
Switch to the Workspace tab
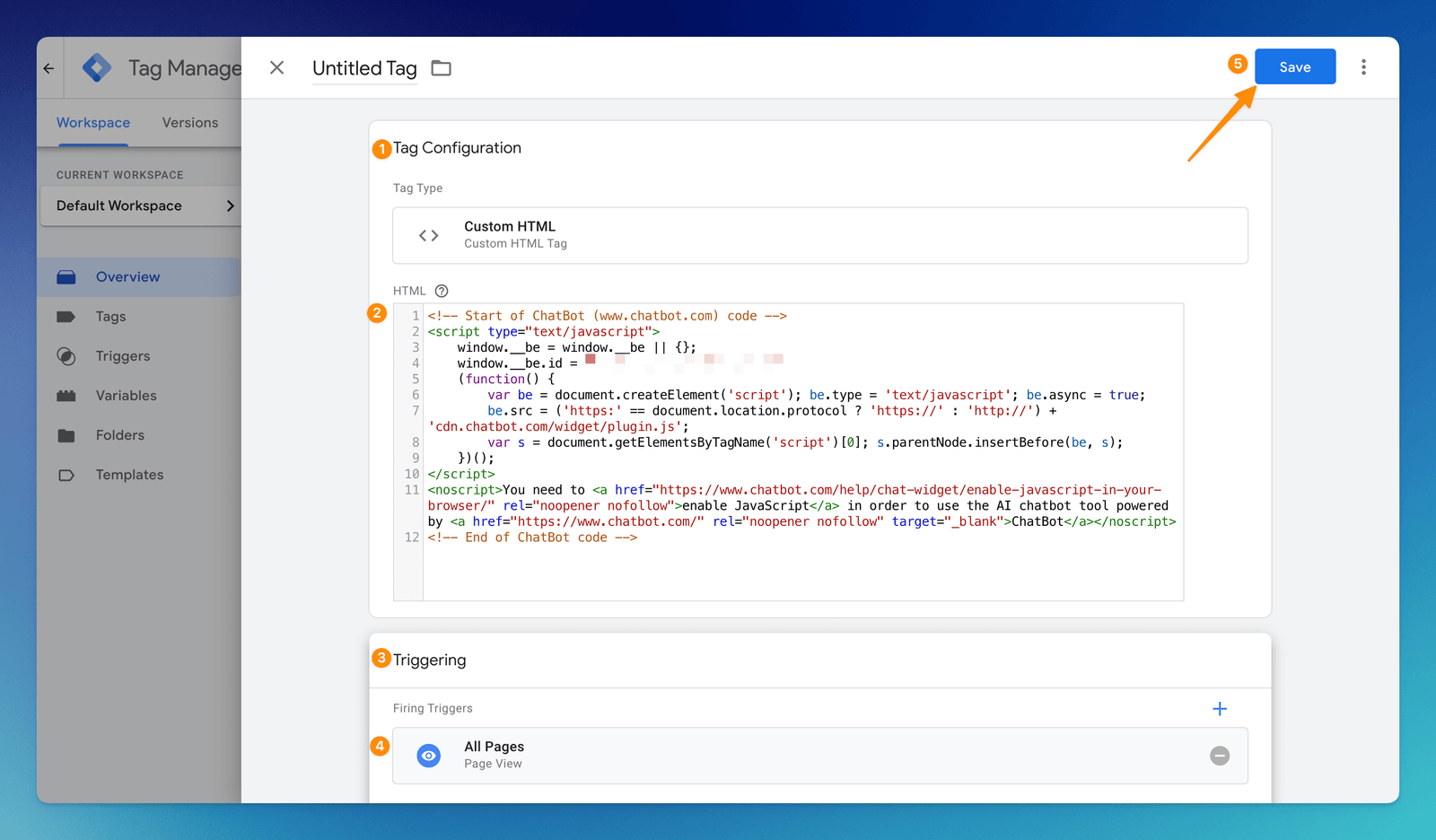point(93,123)
